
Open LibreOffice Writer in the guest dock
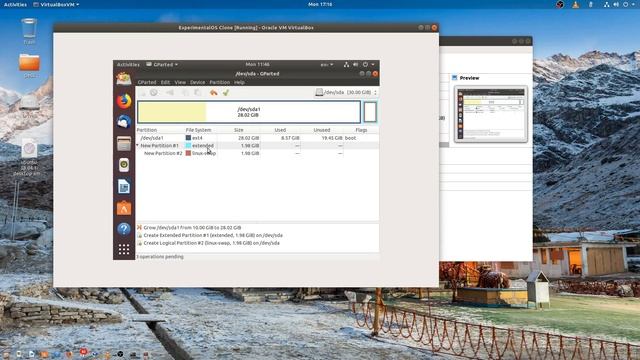(x=124, y=186)
